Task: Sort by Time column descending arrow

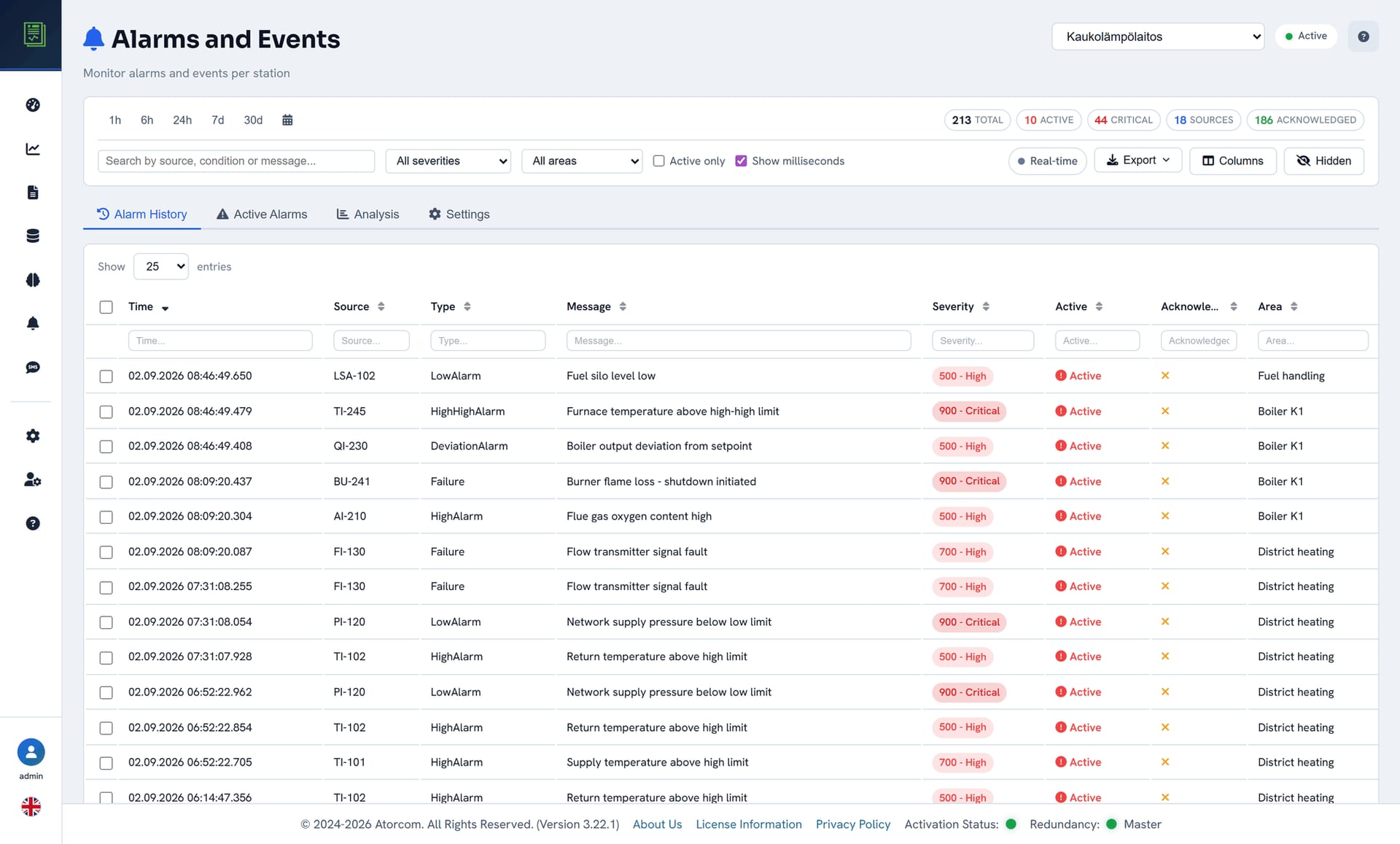Action: click(x=166, y=308)
